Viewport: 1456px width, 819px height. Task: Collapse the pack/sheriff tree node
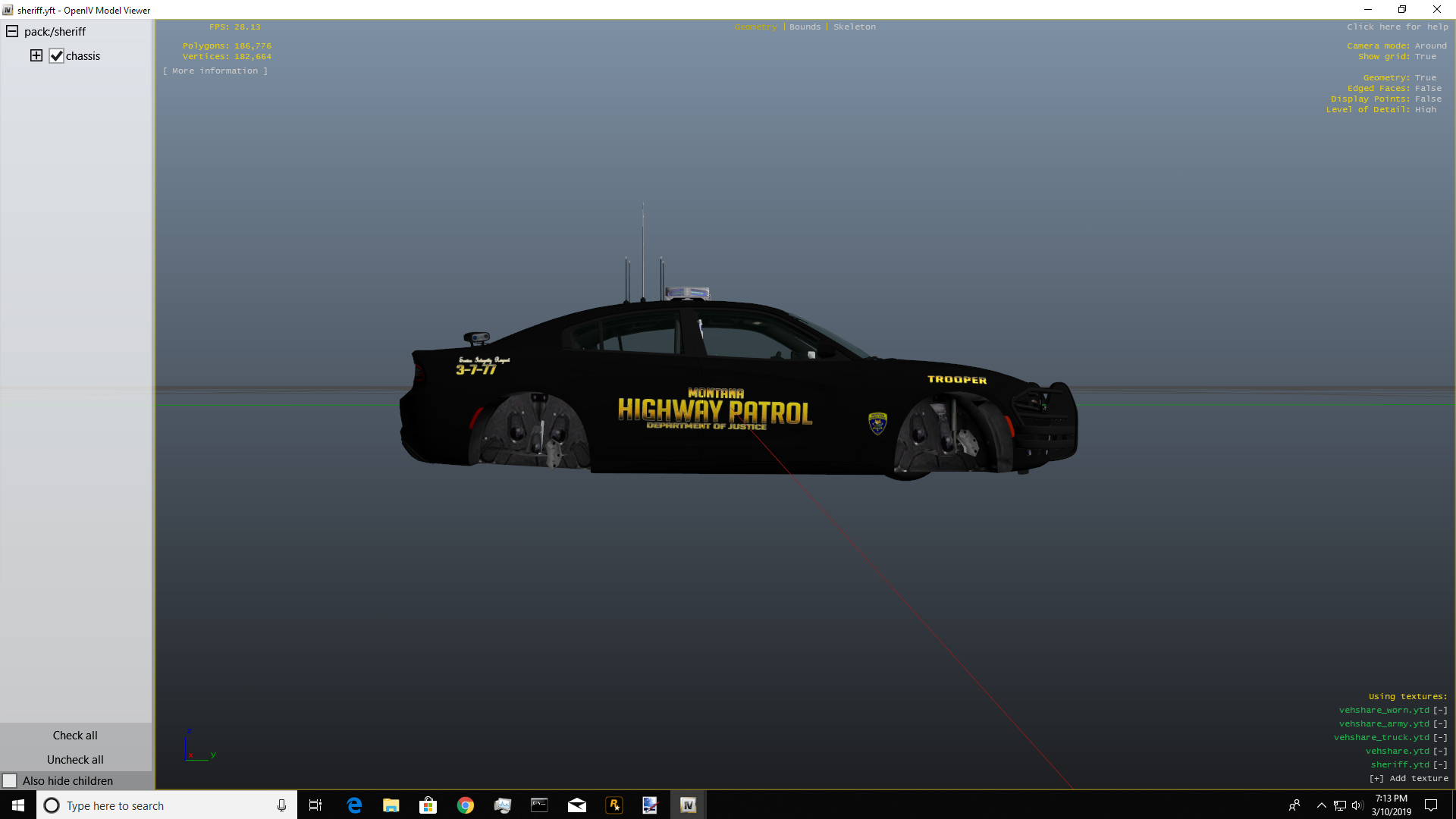pos(12,31)
